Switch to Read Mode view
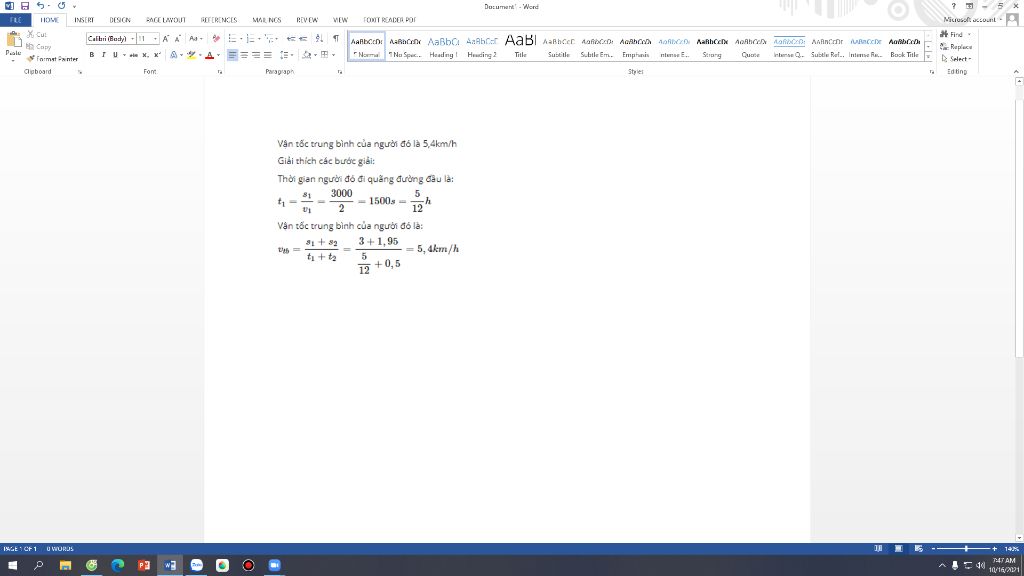 [878, 549]
